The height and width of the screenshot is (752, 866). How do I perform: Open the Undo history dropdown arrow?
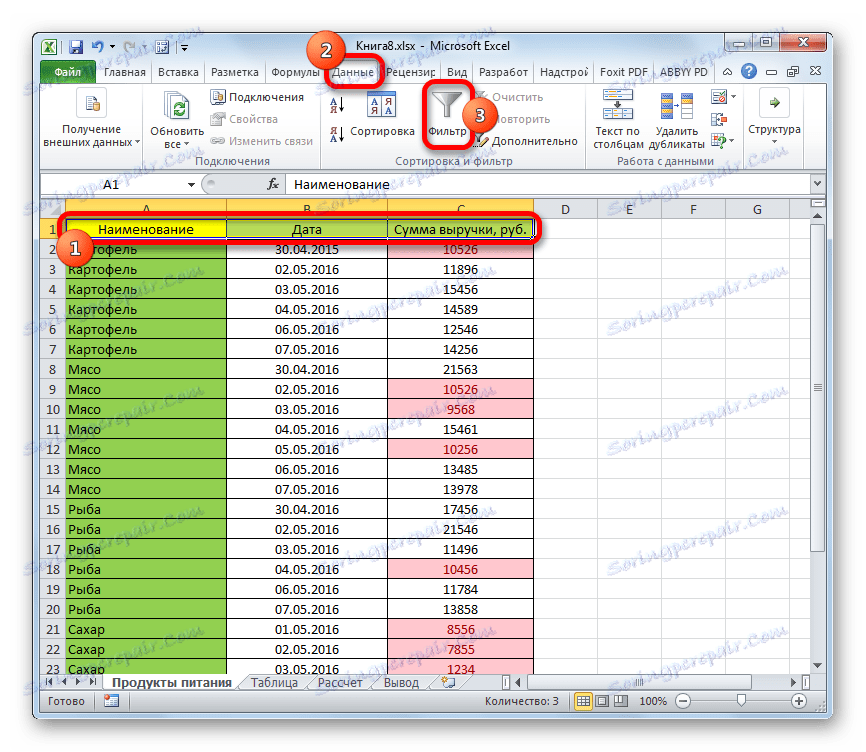click(x=112, y=47)
